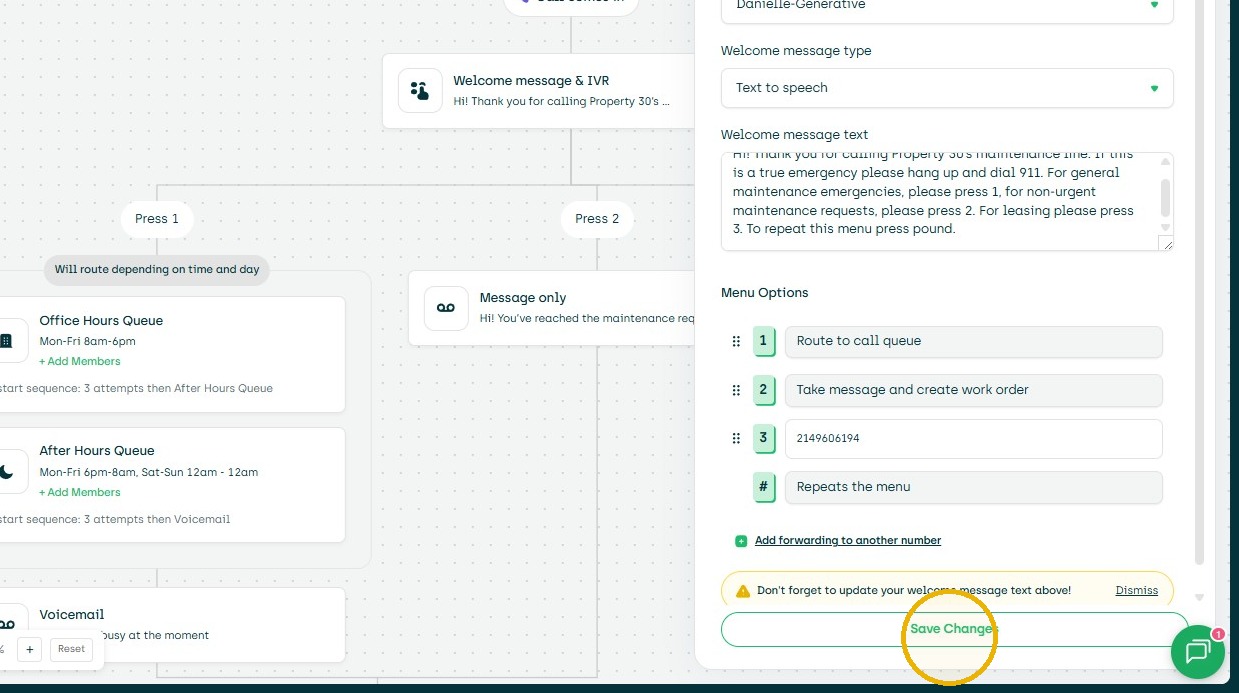Screen dimensions: 1239x693
Task: Click the text area resize grip
Action: (x=1167, y=244)
